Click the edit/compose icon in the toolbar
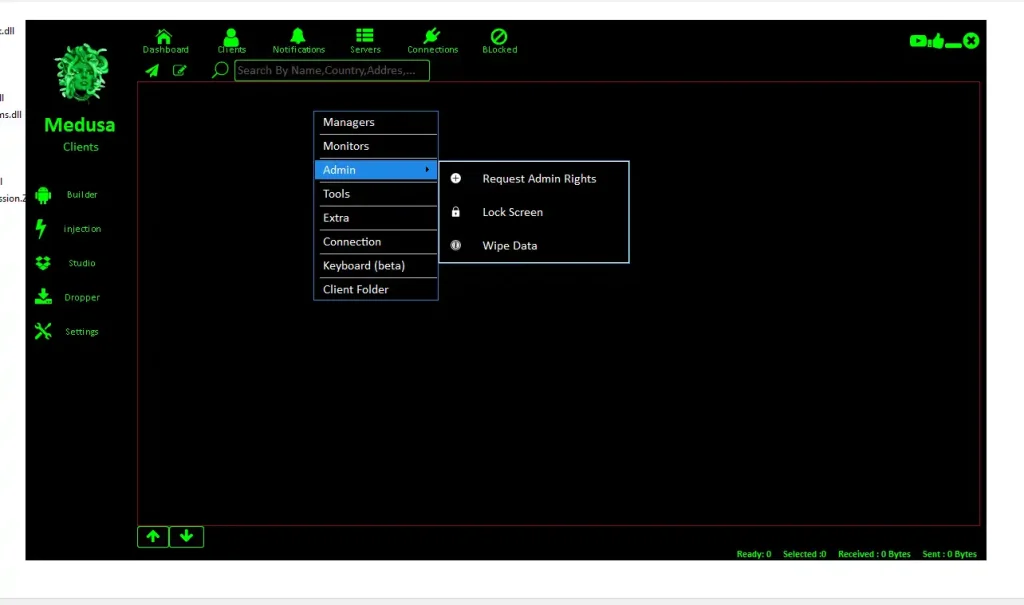This screenshot has width=1024, height=605. click(x=180, y=70)
